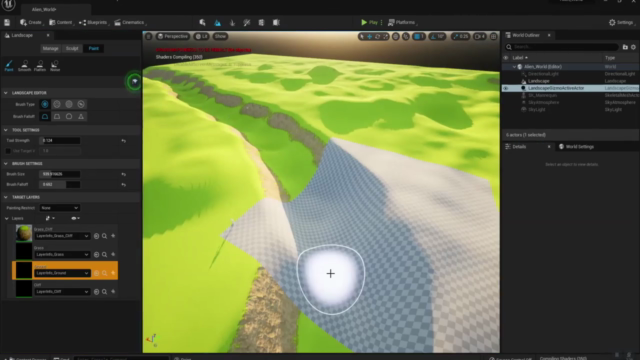
Task: Toggle world/local coordinate system globe
Action: 396,37
